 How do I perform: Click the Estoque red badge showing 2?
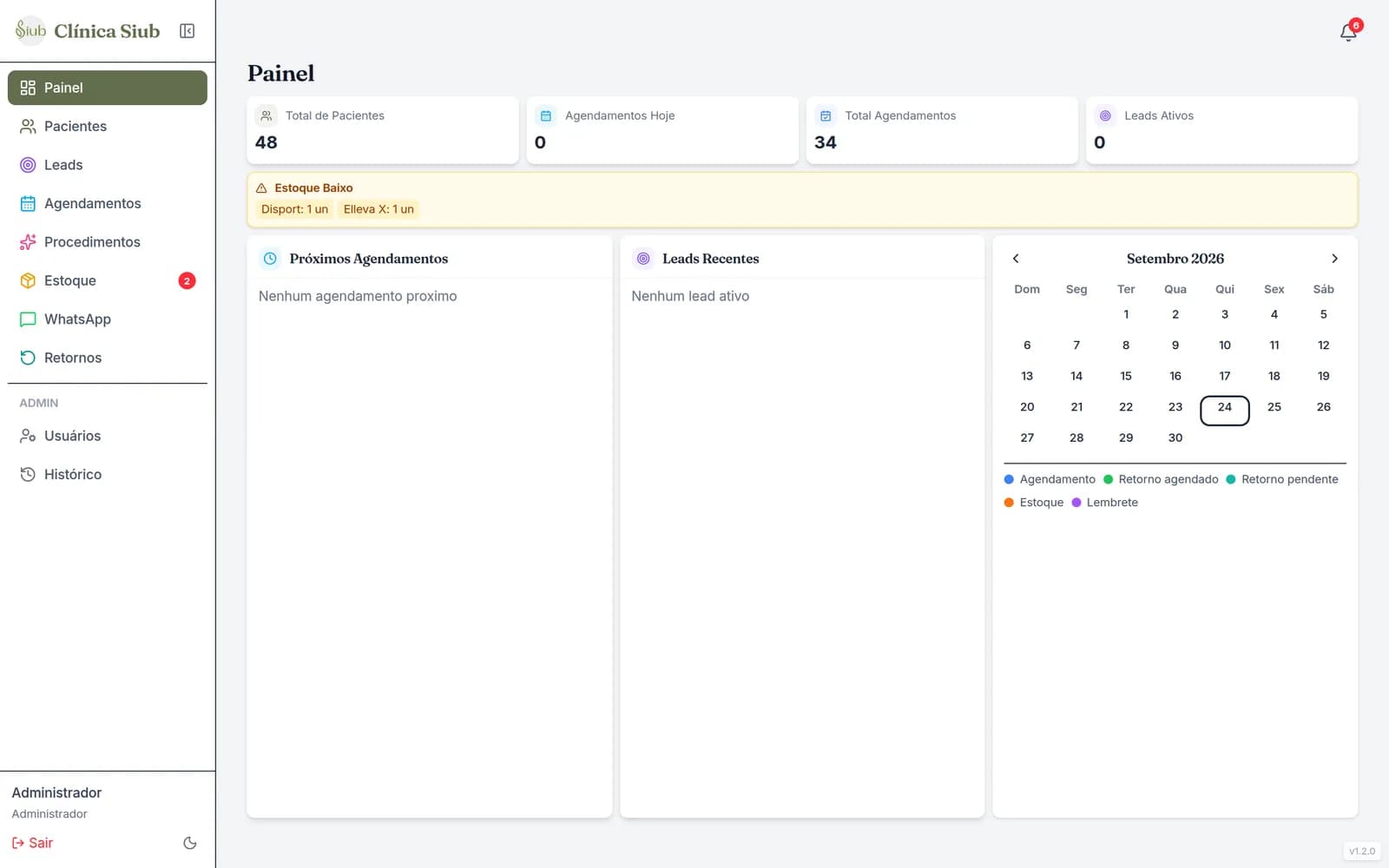coord(187,280)
